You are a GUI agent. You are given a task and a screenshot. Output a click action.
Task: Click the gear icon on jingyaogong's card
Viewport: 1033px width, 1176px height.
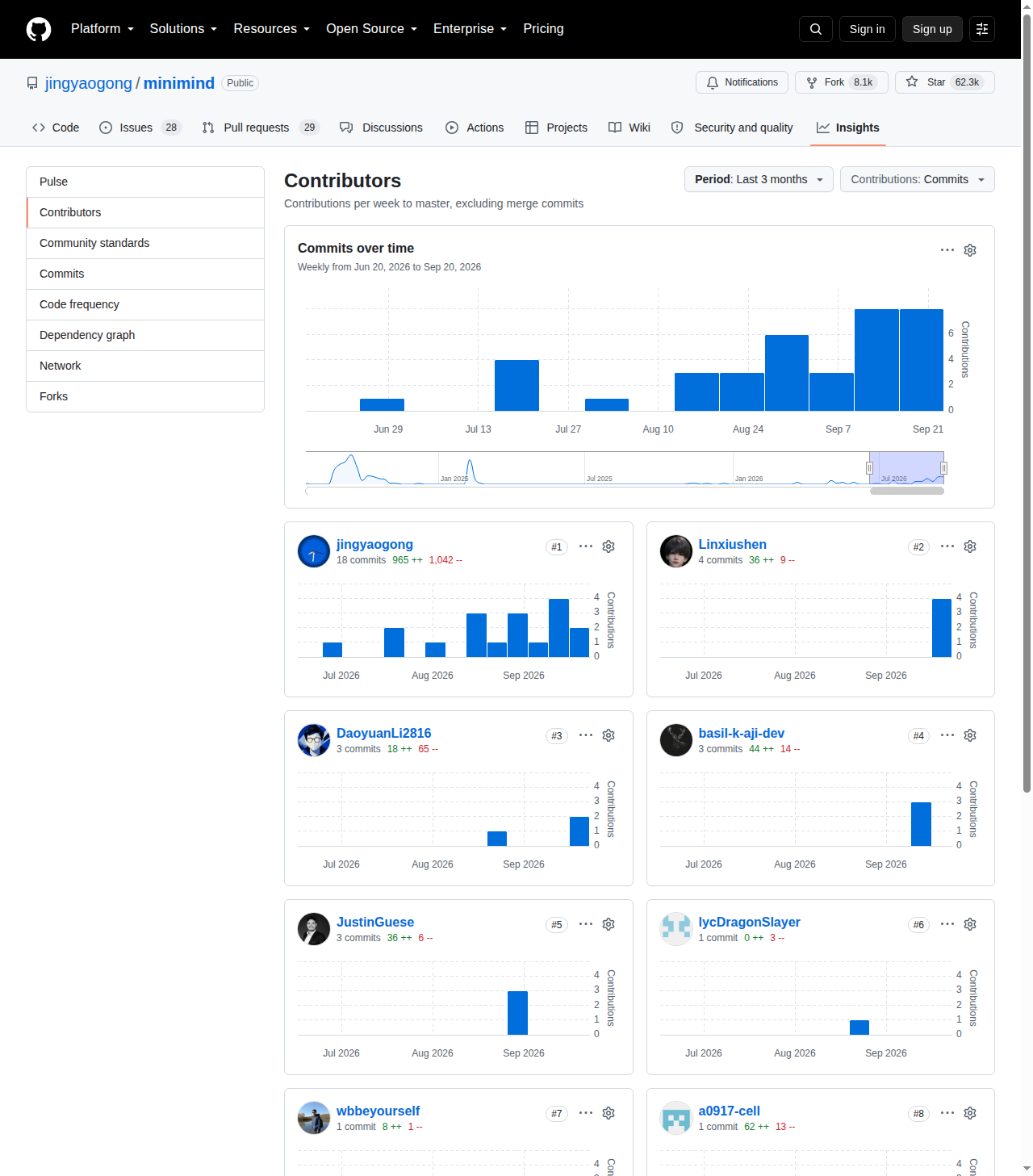point(609,546)
